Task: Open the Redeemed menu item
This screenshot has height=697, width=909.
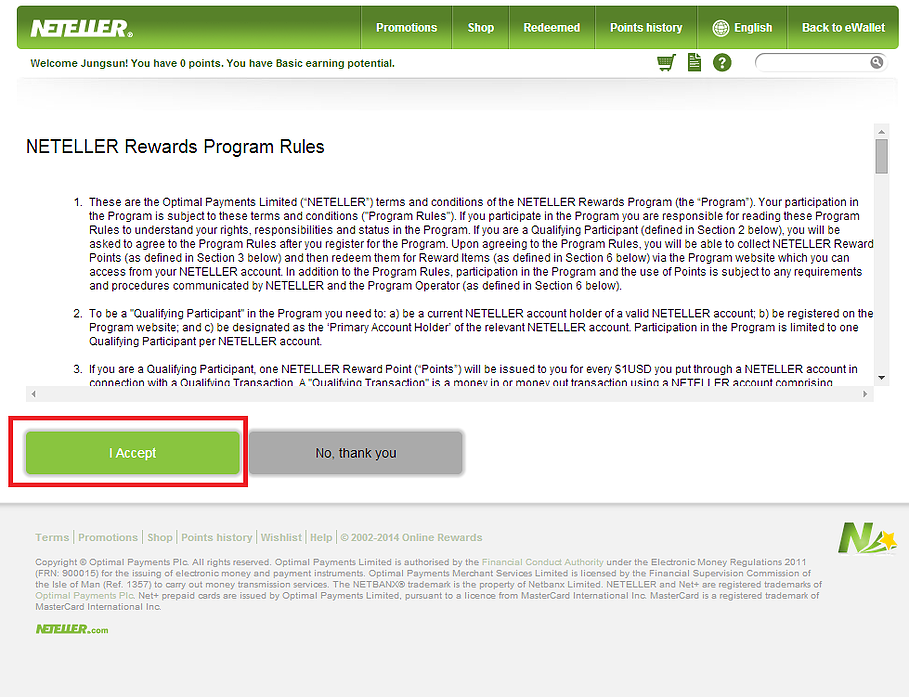Action: 551,27
